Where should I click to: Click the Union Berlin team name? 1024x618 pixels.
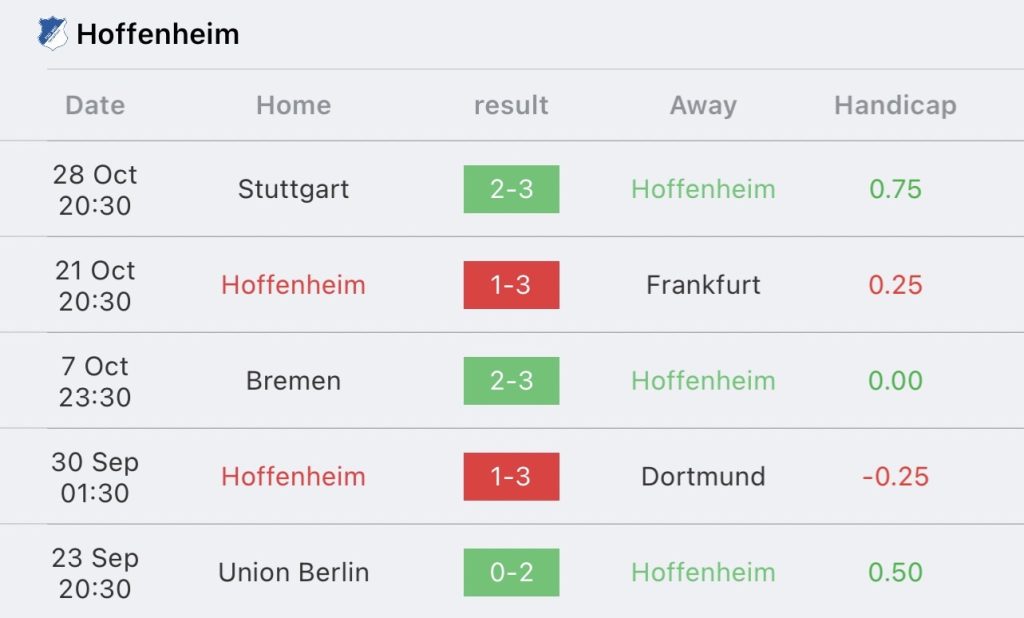tap(293, 572)
